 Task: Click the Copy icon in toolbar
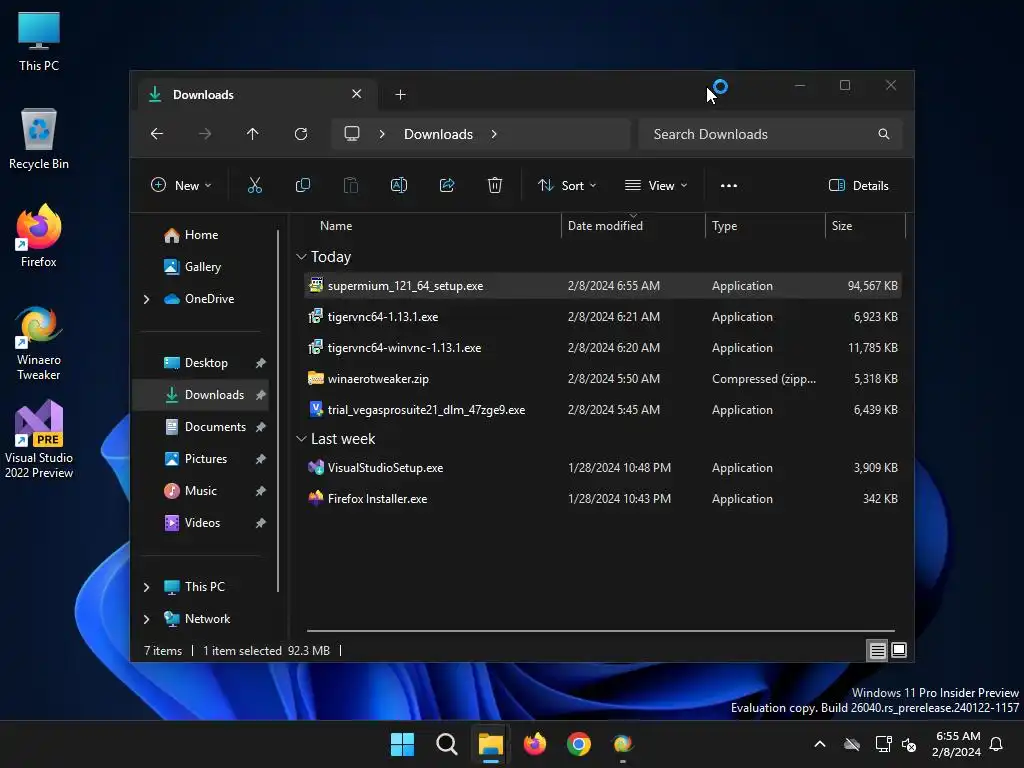pyautogui.click(x=302, y=185)
